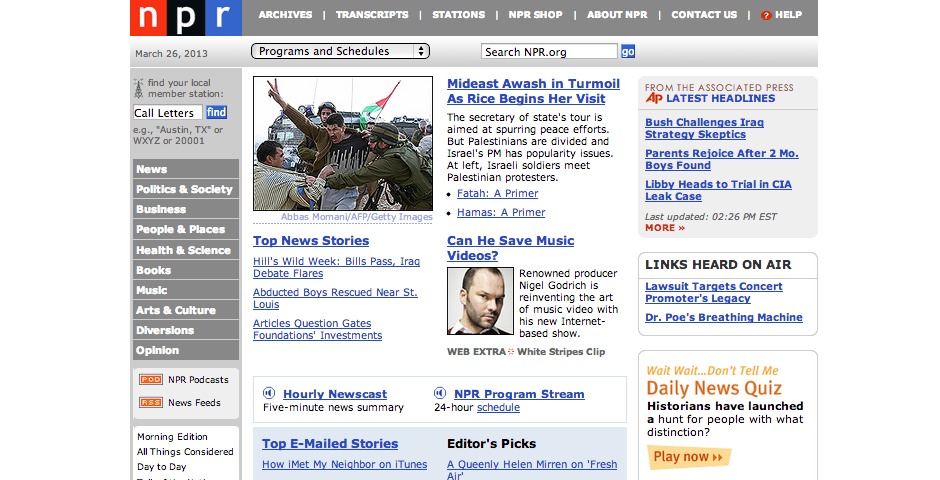This screenshot has width=940, height=480.
Task: Select Arts & Culture in the sidebar
Action: [x=186, y=310]
